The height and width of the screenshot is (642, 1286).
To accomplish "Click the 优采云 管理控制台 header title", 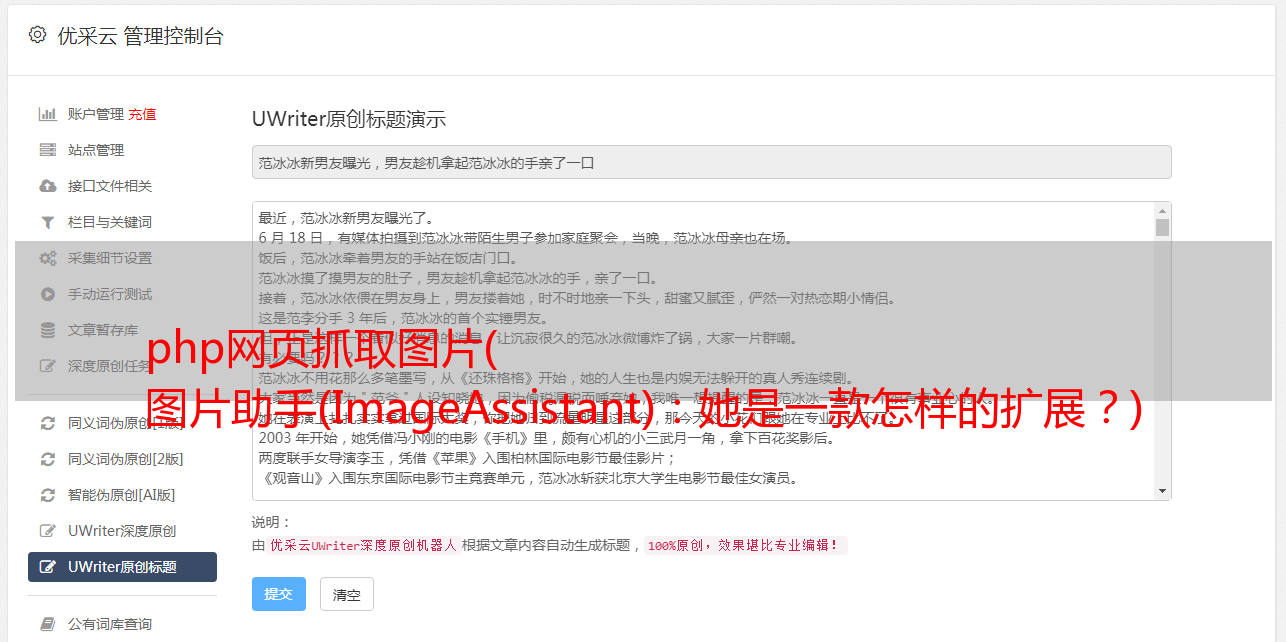I will coord(140,36).
